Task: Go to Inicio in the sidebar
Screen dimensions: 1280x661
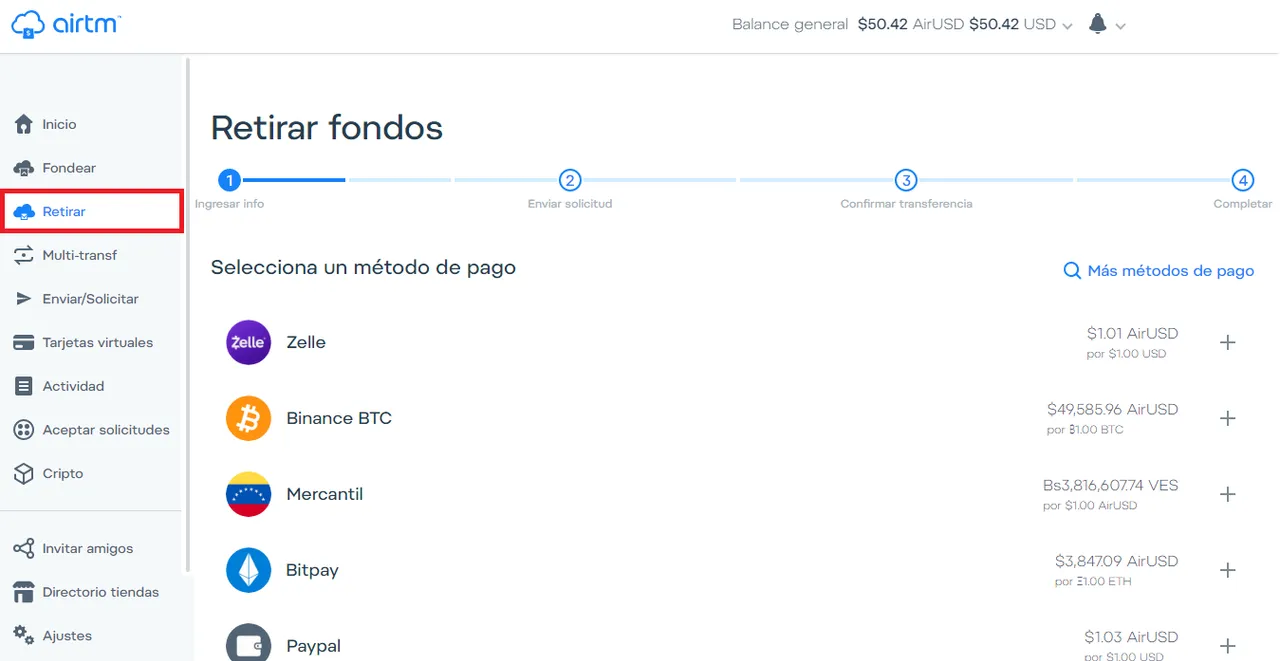Action: tap(59, 124)
